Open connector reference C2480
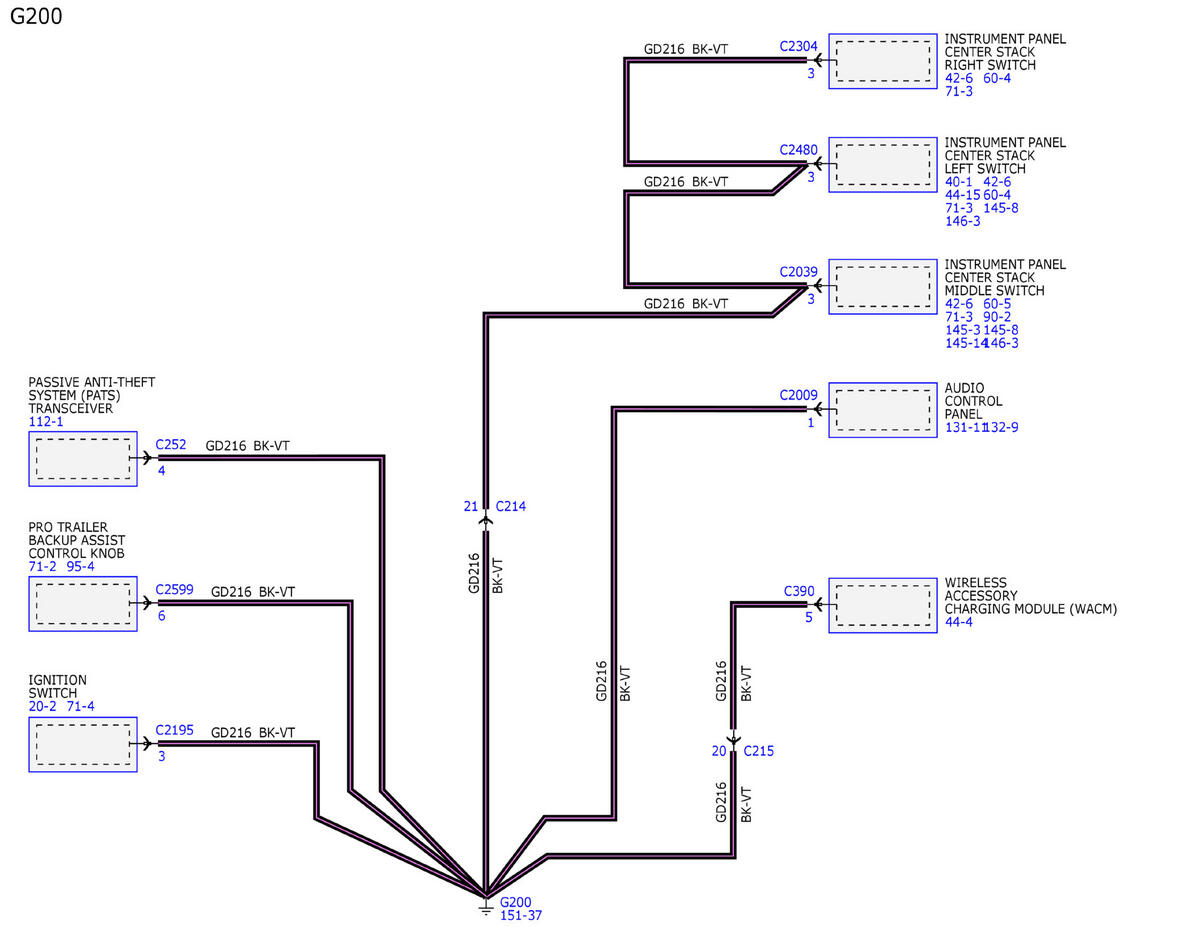 click(x=799, y=150)
